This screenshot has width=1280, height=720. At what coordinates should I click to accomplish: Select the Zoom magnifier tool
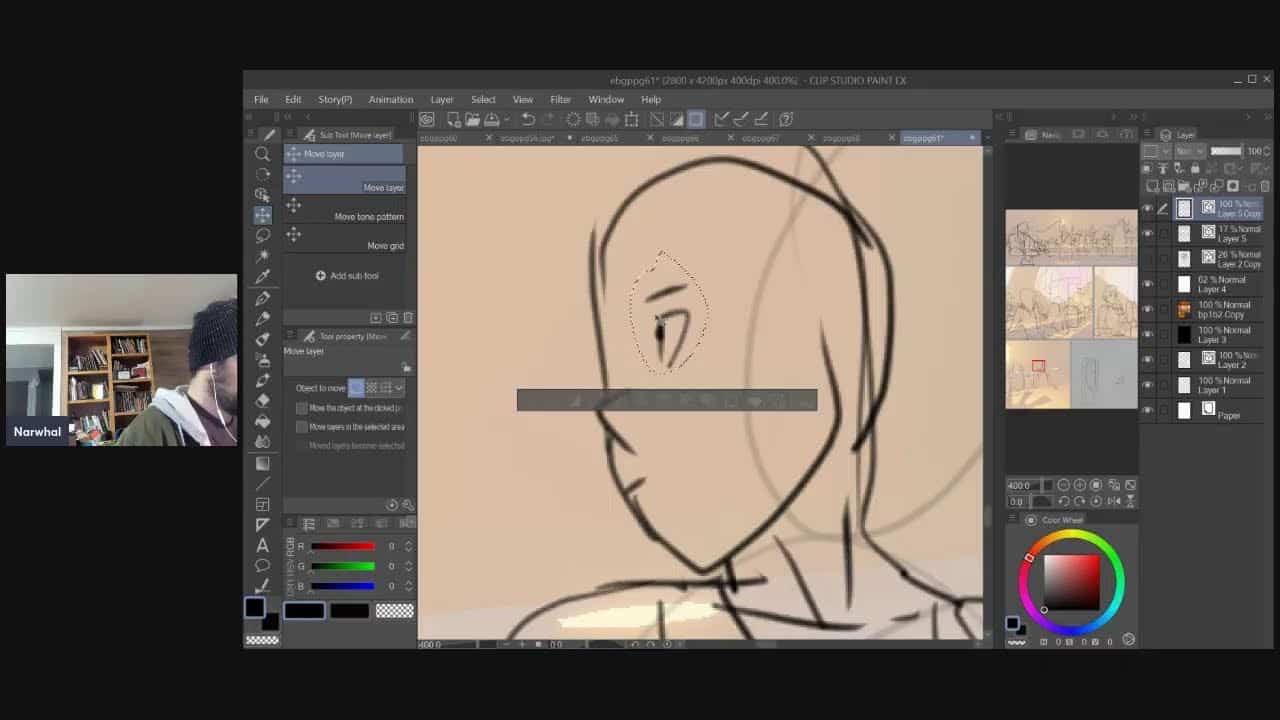[x=262, y=154]
